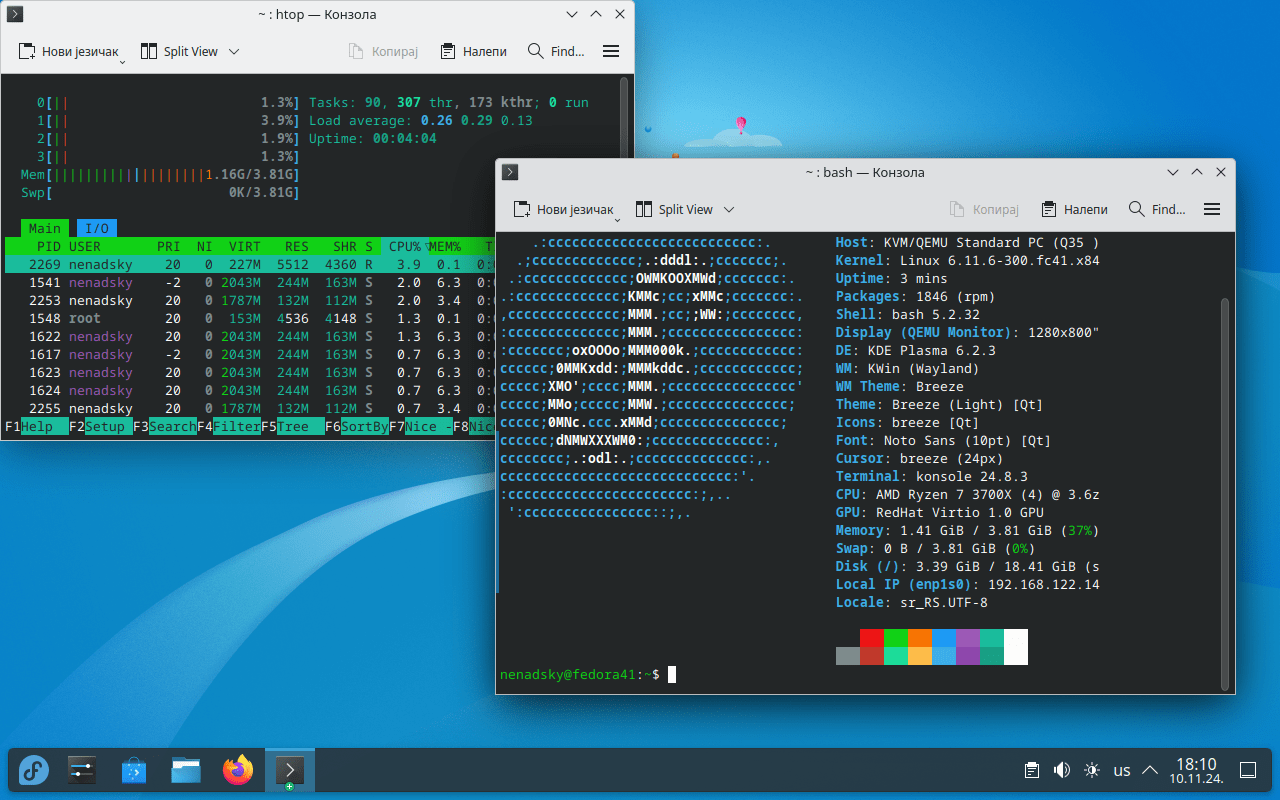Show hidden system tray icons arrow
This screenshot has width=1280, height=800.
[x=1150, y=770]
